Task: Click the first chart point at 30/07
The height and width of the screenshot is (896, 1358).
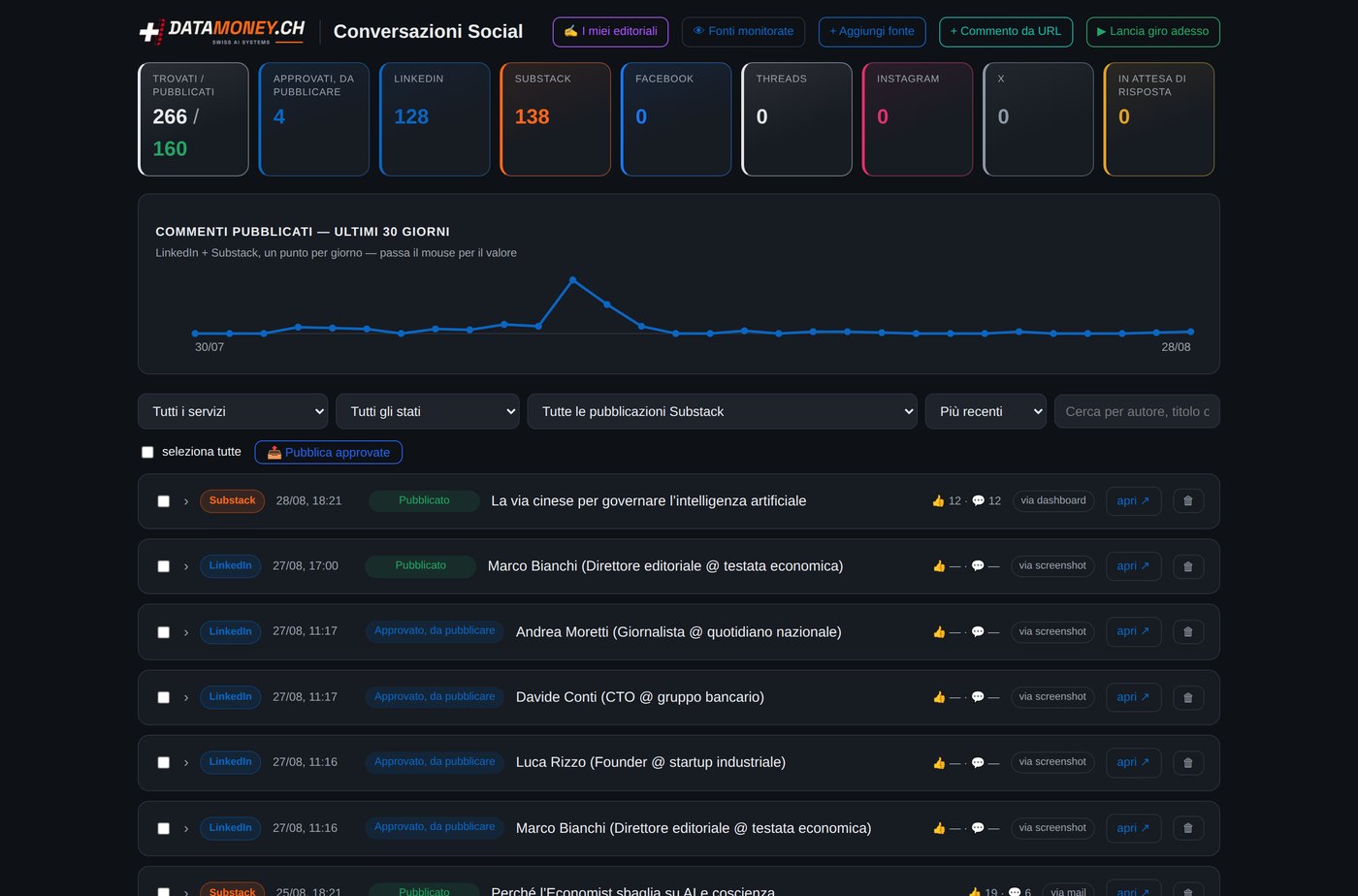Action: coord(195,334)
